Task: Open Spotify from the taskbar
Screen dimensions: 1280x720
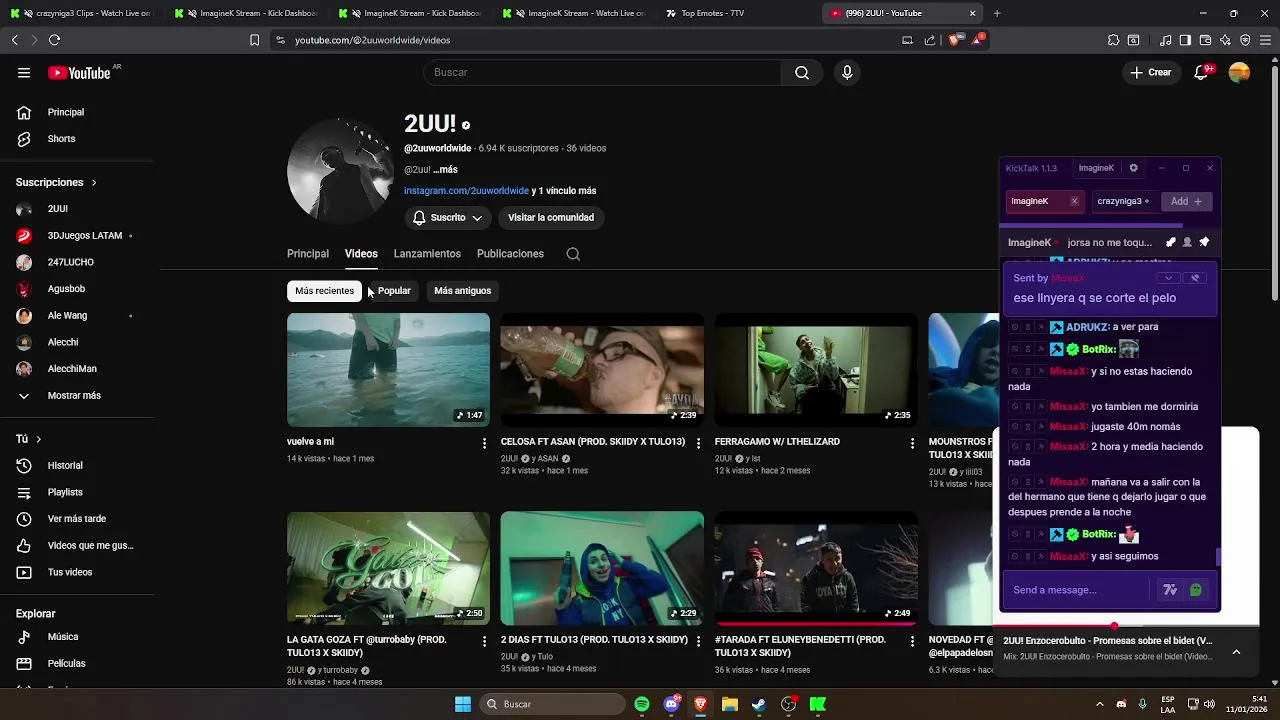Action: tap(642, 704)
